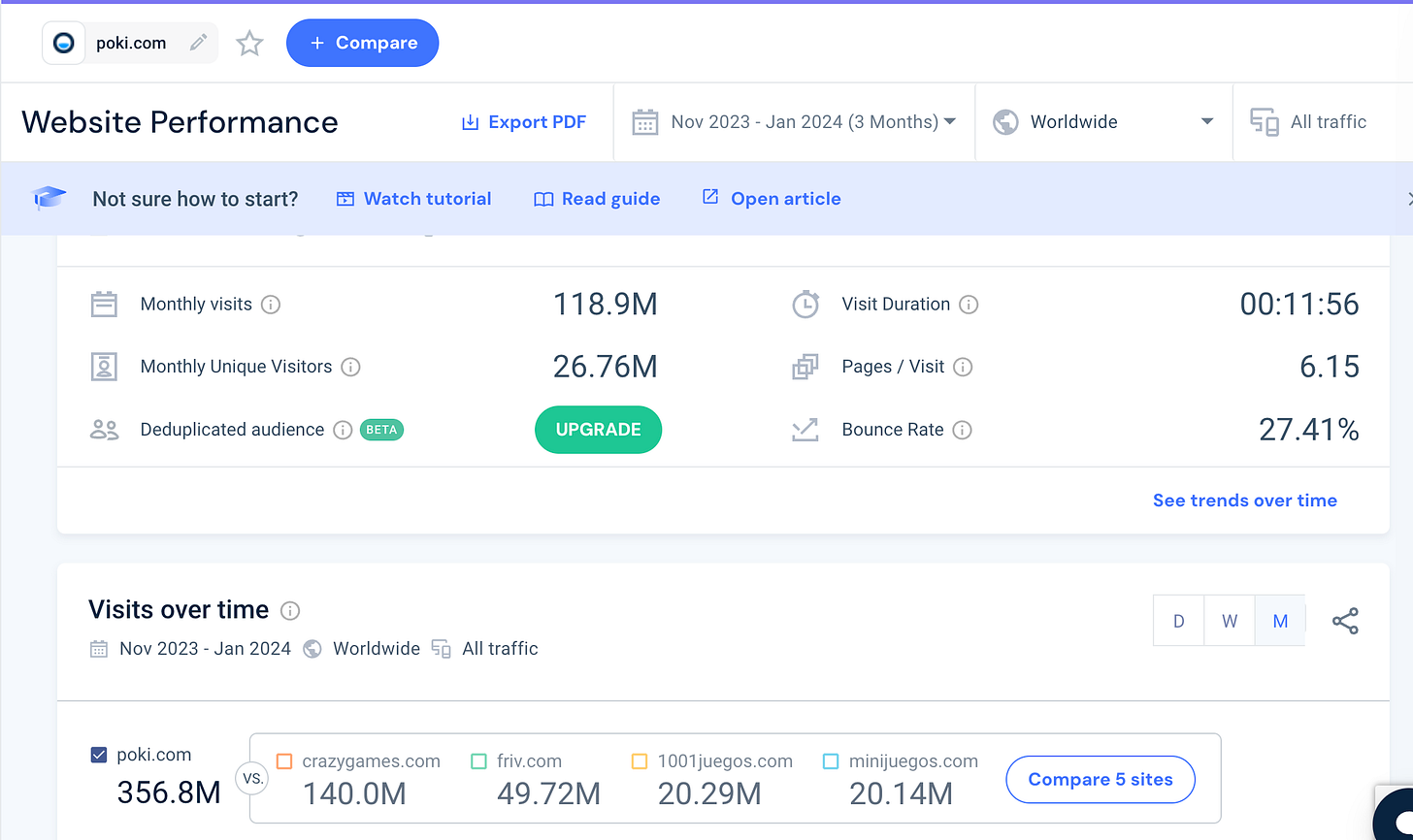Check the 1001juegos.com checkbox

[x=640, y=761]
